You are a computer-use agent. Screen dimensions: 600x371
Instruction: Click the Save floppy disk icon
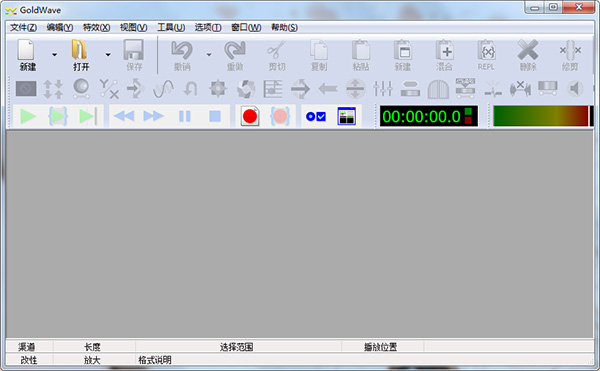tap(134, 50)
